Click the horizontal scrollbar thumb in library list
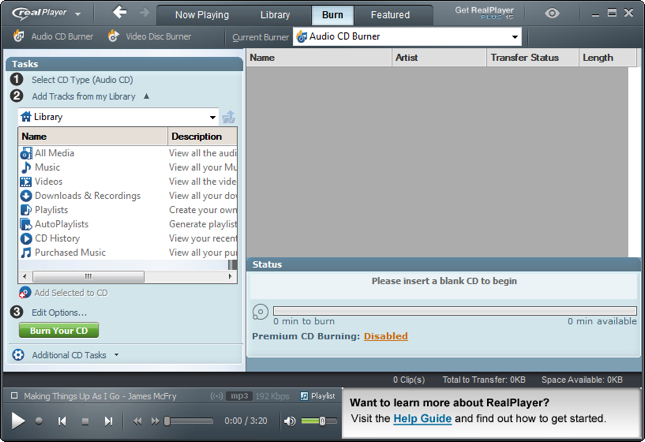The image size is (645, 442). [88, 276]
